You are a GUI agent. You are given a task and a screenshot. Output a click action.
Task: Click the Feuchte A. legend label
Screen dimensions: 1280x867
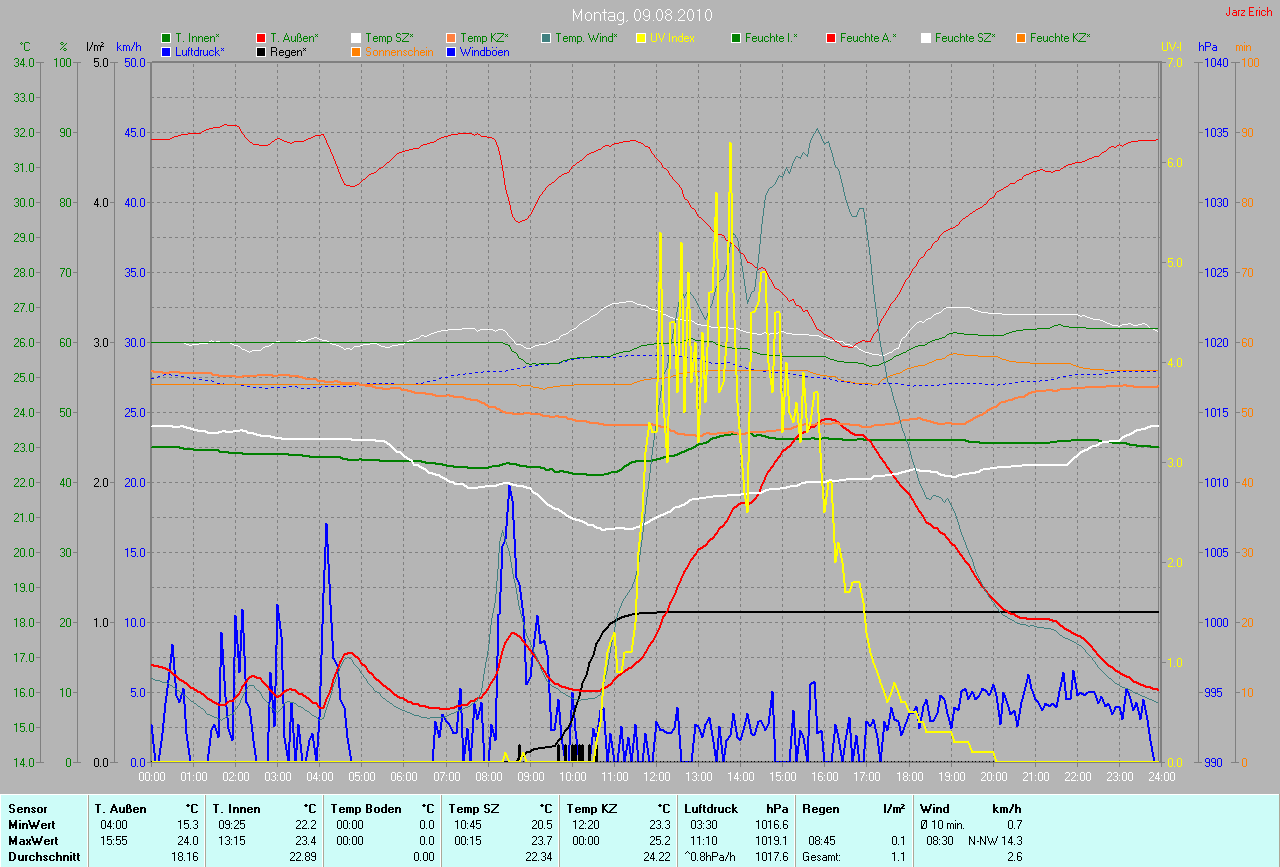tap(867, 38)
